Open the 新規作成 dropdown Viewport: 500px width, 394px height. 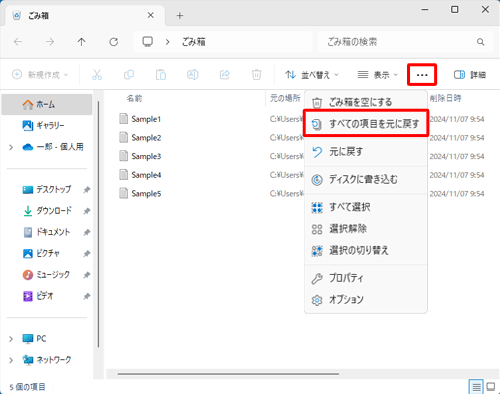[40, 75]
